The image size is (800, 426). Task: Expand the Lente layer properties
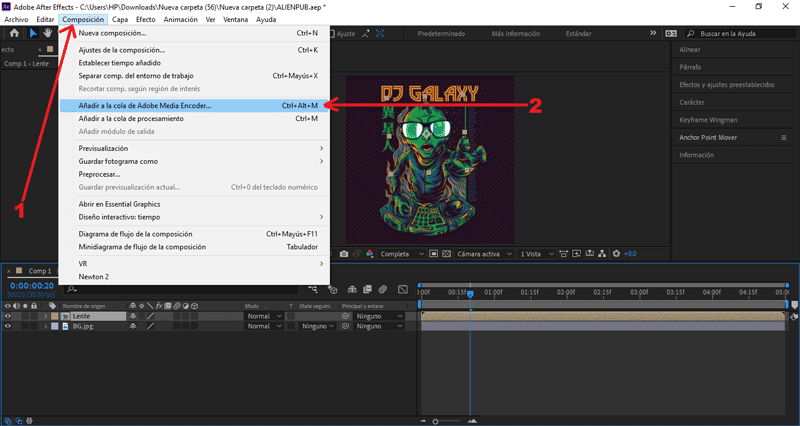point(45,316)
